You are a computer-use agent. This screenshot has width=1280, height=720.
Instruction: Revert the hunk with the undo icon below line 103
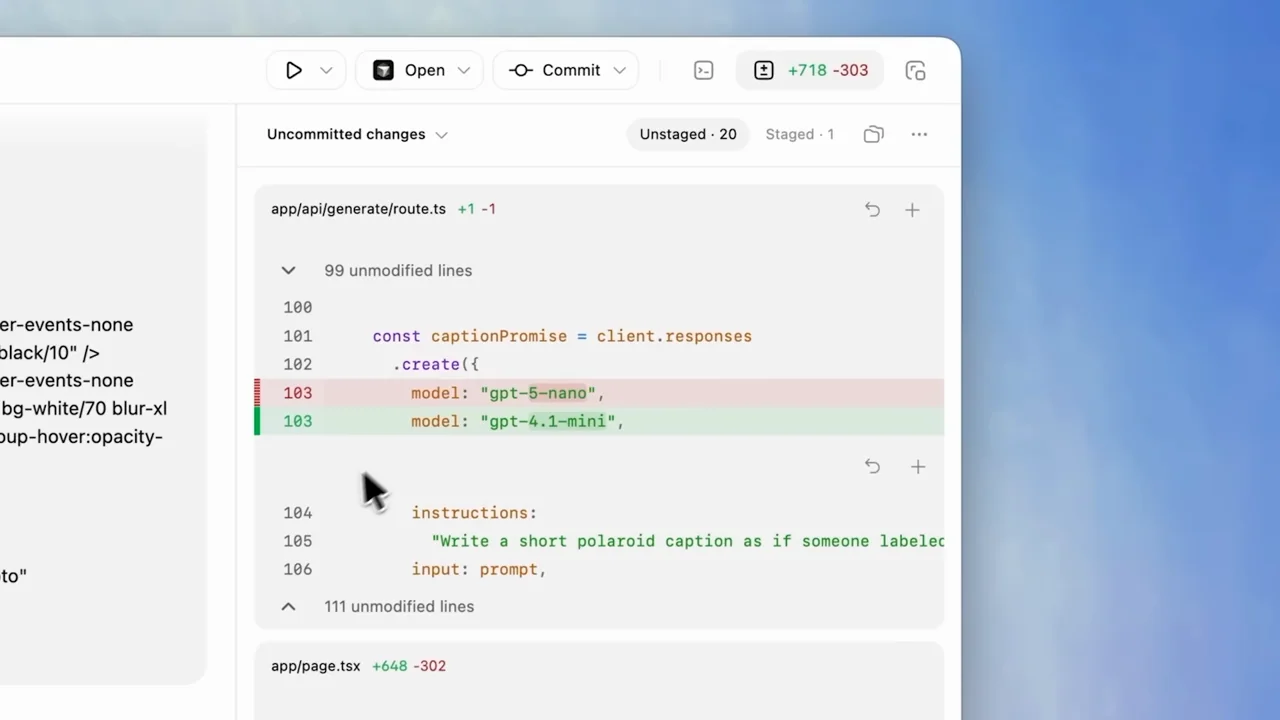872,466
